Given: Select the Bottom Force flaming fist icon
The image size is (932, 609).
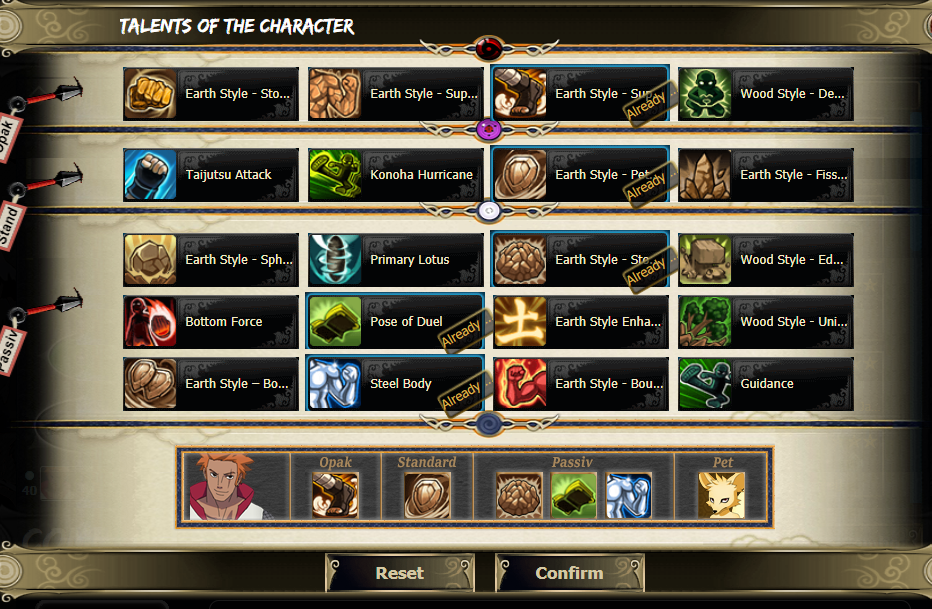Looking at the screenshot, I should tap(150, 321).
